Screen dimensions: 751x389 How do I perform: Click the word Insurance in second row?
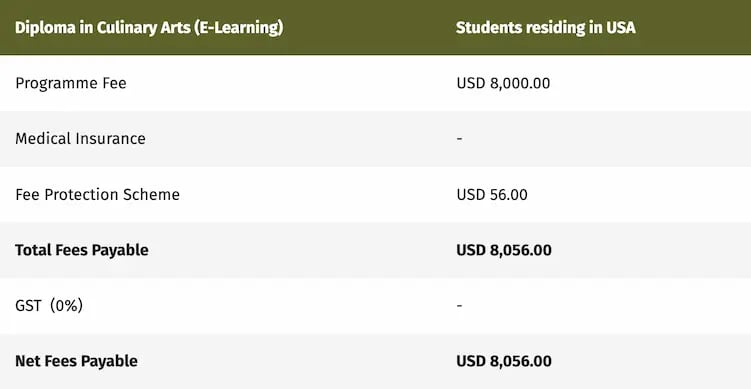click(x=111, y=139)
